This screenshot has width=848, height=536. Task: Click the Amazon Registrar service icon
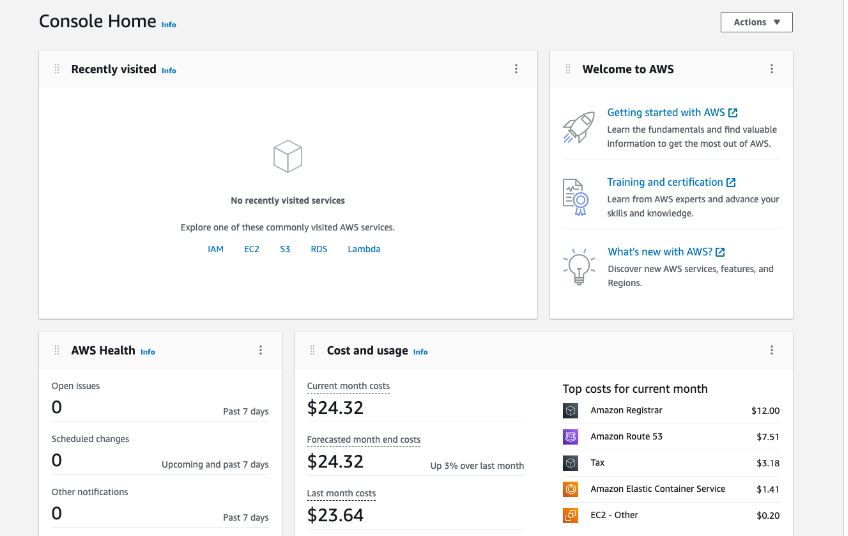pyautogui.click(x=570, y=411)
